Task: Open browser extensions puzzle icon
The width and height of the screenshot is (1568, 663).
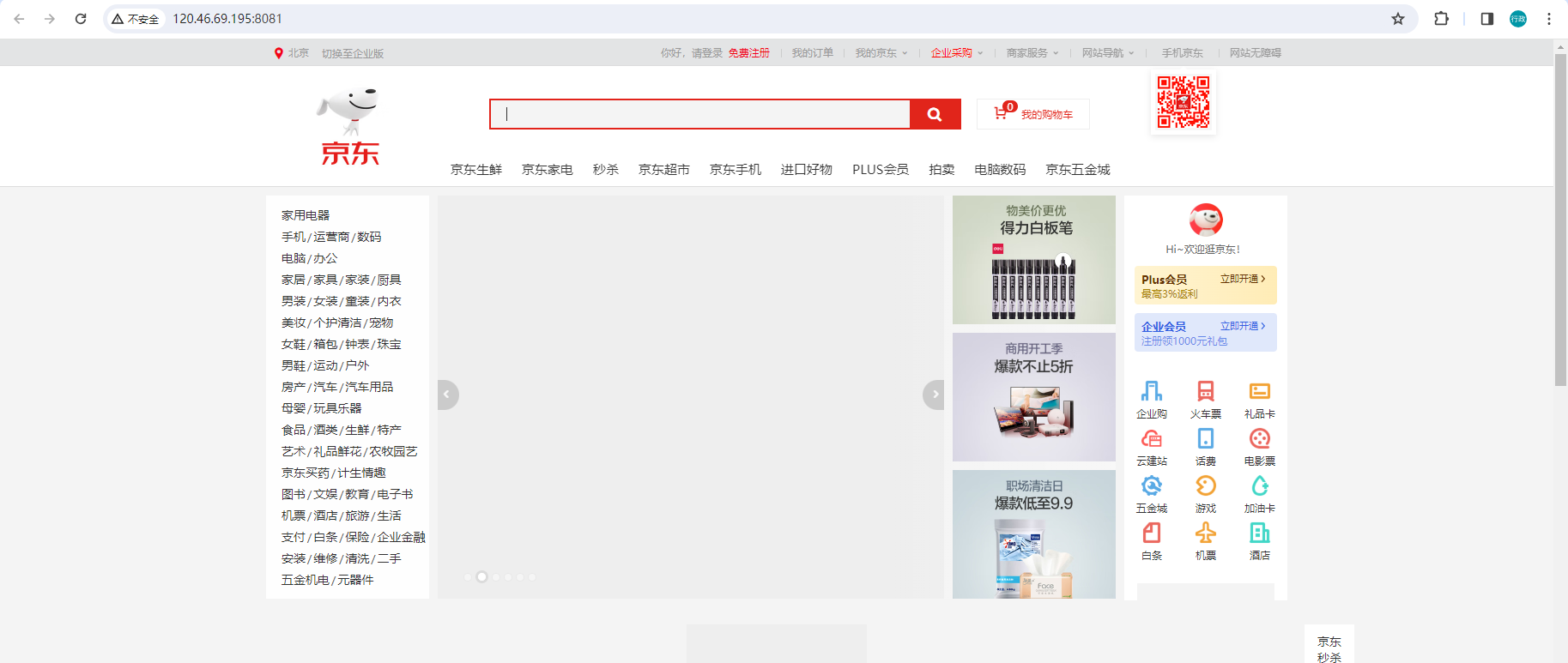Action: pos(1442,19)
